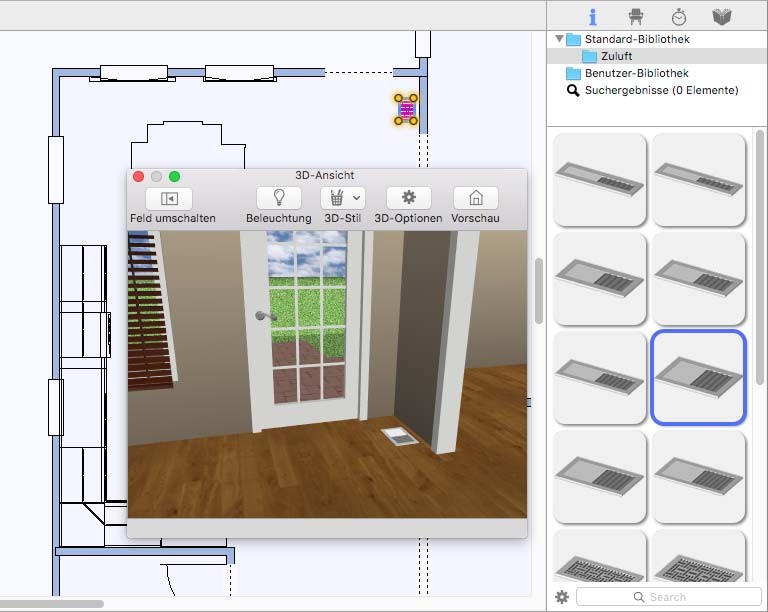This screenshot has height=612, width=768.
Task: Select left patterned grille thumbnail at bottom
Action: tap(600, 556)
